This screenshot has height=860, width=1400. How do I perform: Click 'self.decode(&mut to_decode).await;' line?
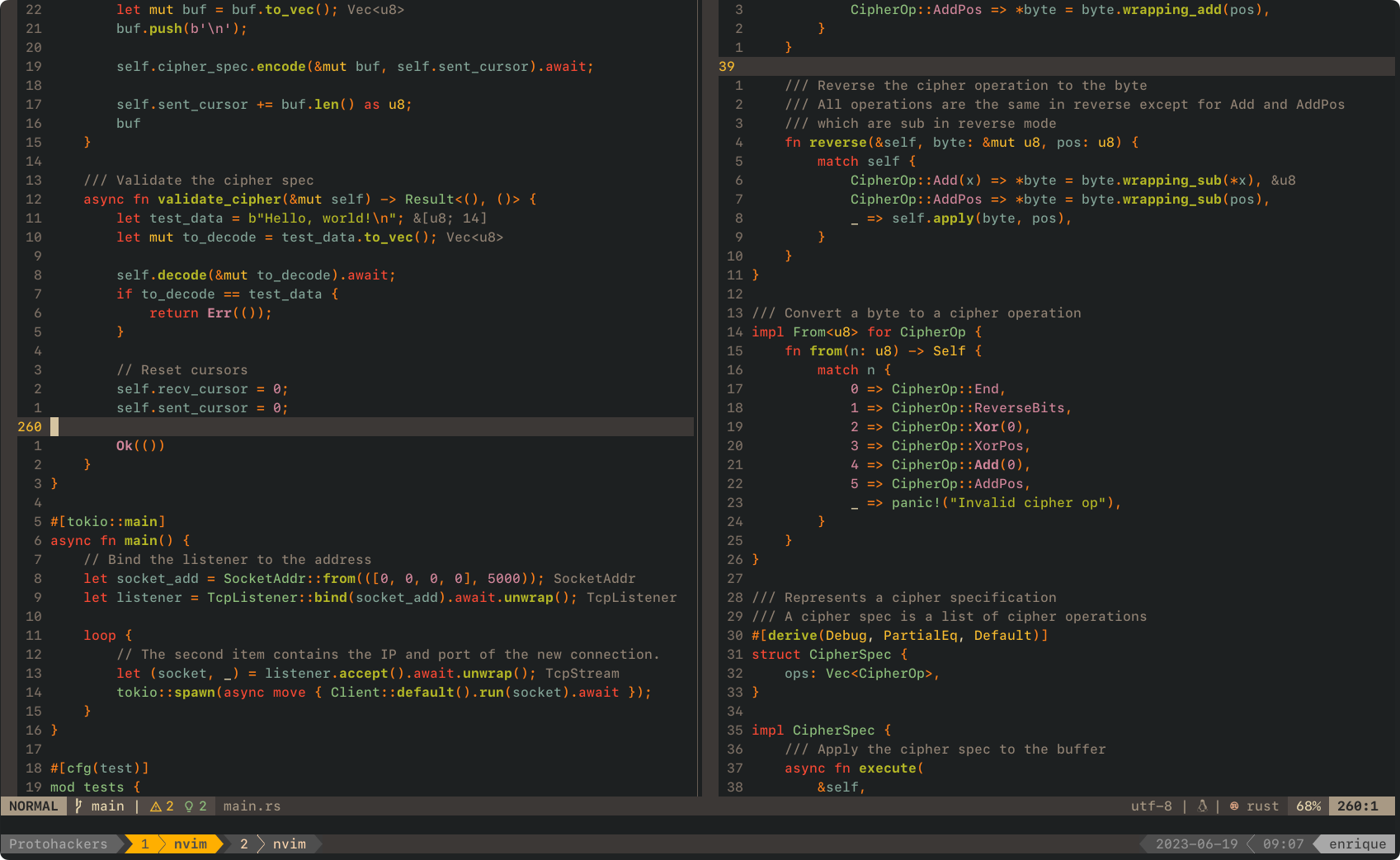256,275
